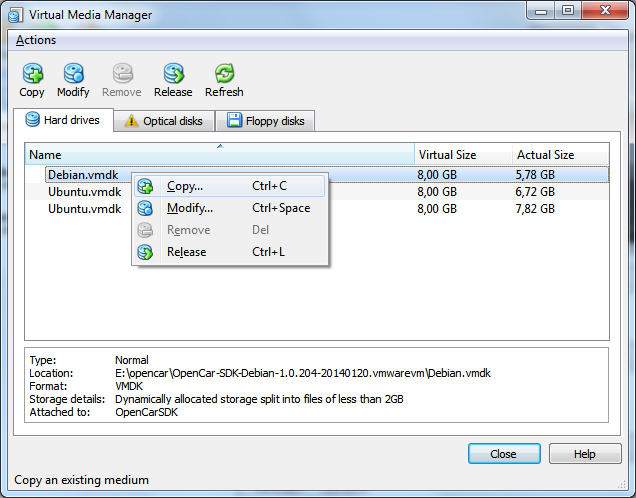
Task: Switch to the Hard drives tab
Action: [63, 120]
